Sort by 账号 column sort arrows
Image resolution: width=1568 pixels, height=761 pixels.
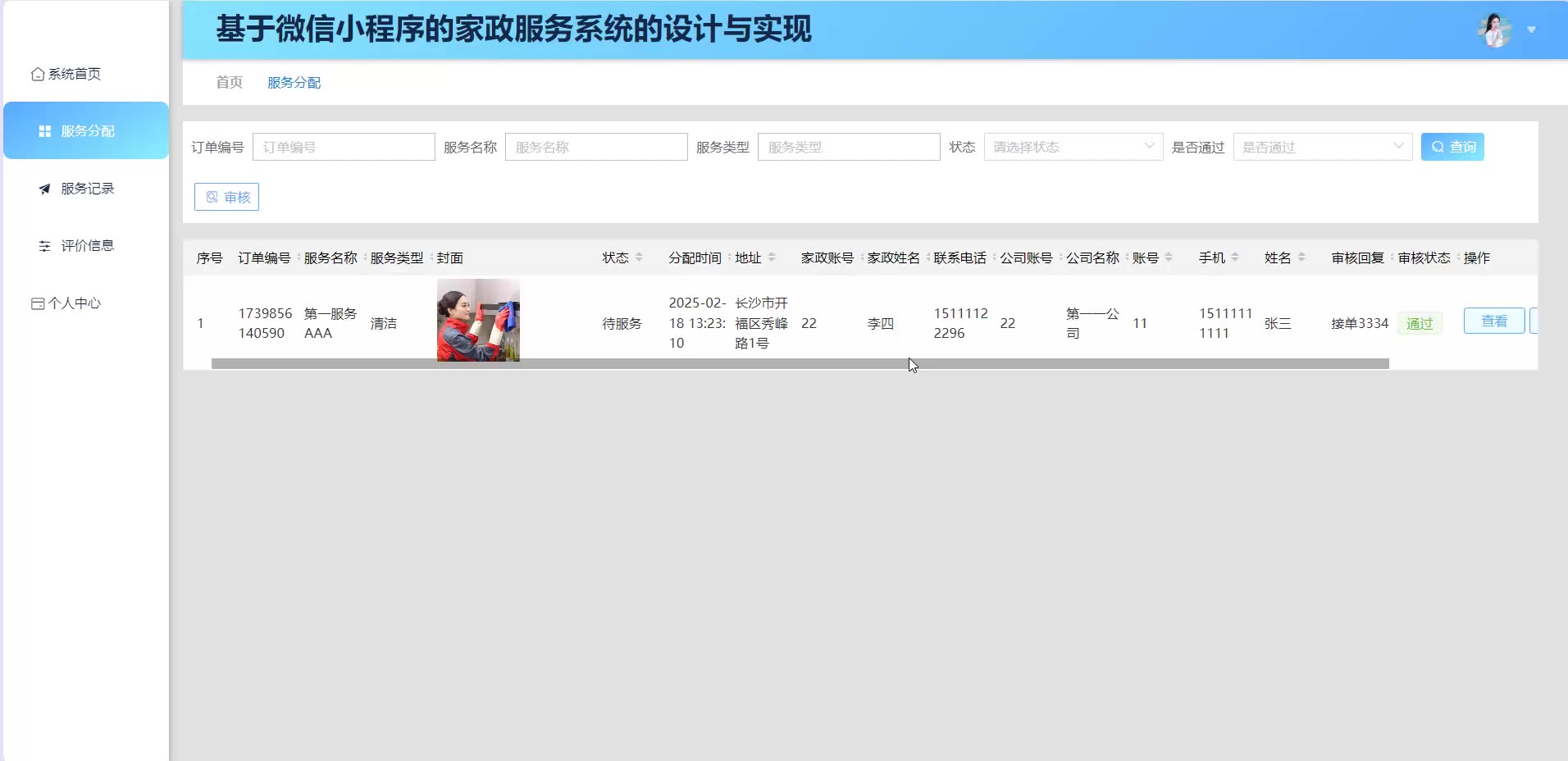pyautogui.click(x=1169, y=257)
